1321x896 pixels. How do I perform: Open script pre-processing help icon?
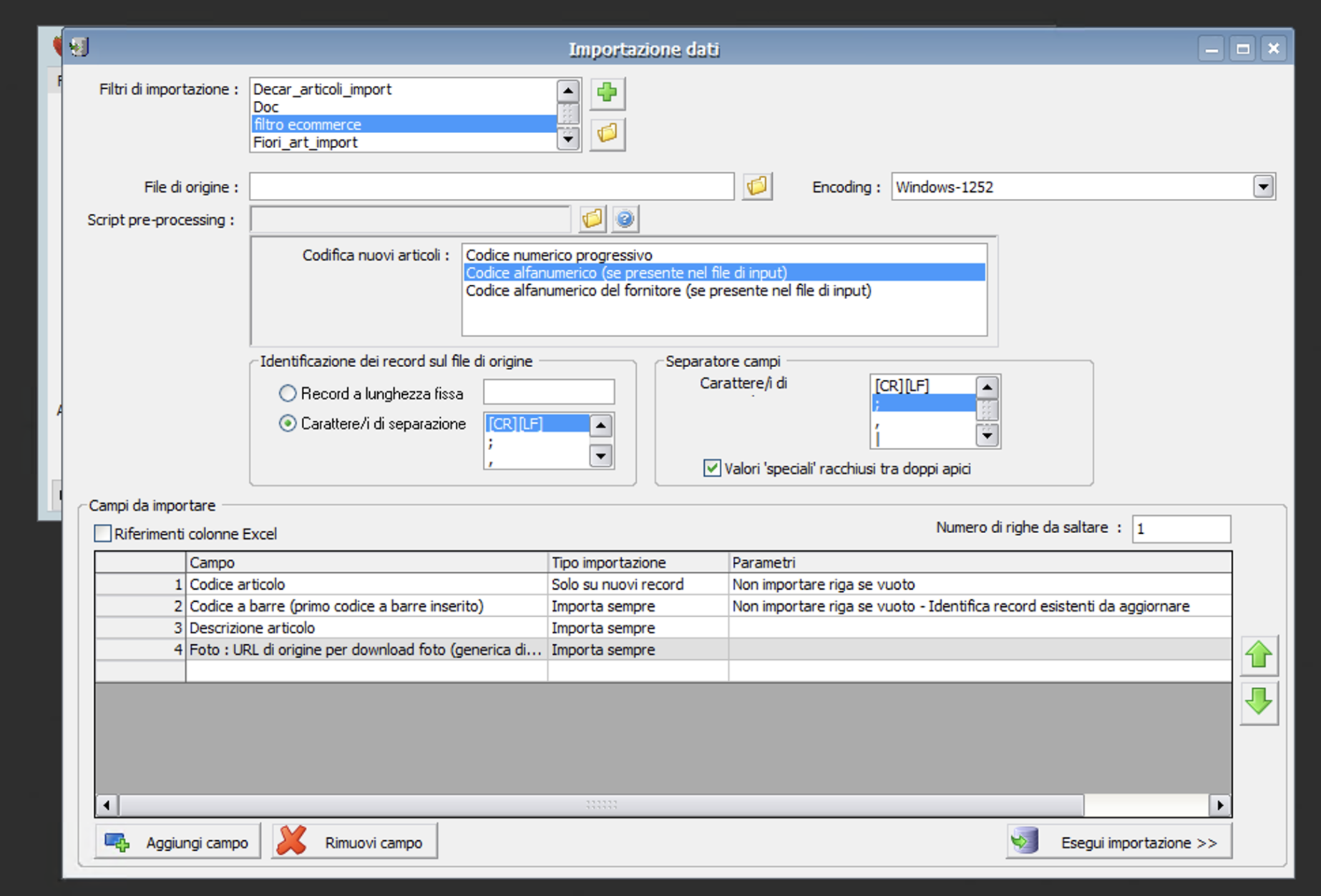pyautogui.click(x=625, y=219)
